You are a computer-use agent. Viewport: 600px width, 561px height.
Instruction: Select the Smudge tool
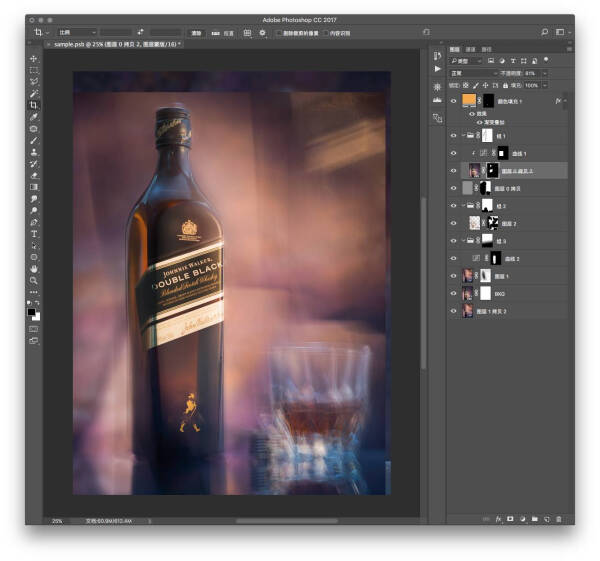click(x=34, y=199)
